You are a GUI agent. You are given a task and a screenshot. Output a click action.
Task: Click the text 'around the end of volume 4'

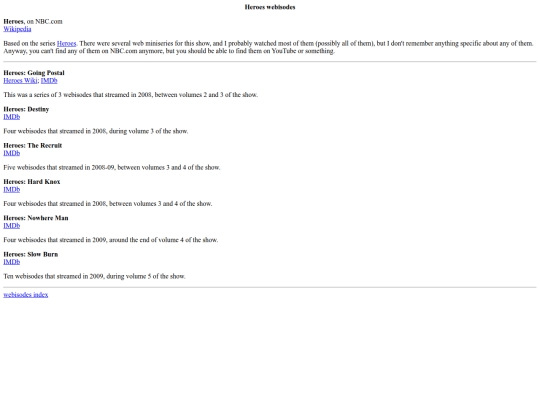146,240
